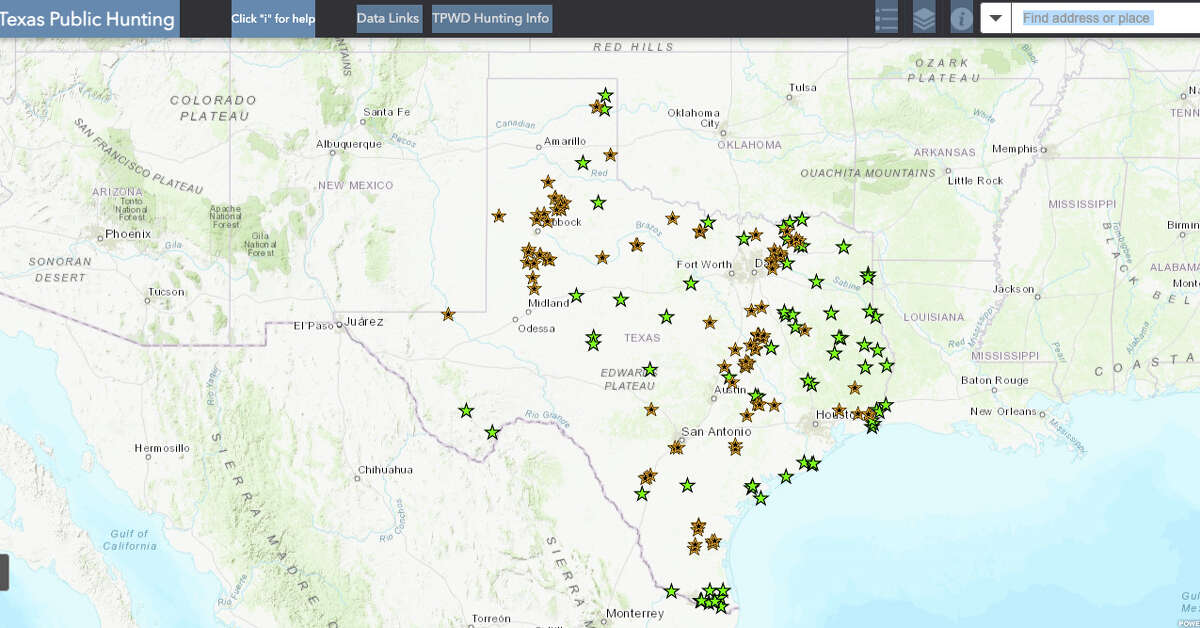Viewport: 1200px width, 628px height.
Task: Open the legend list icon
Action: click(x=886, y=18)
